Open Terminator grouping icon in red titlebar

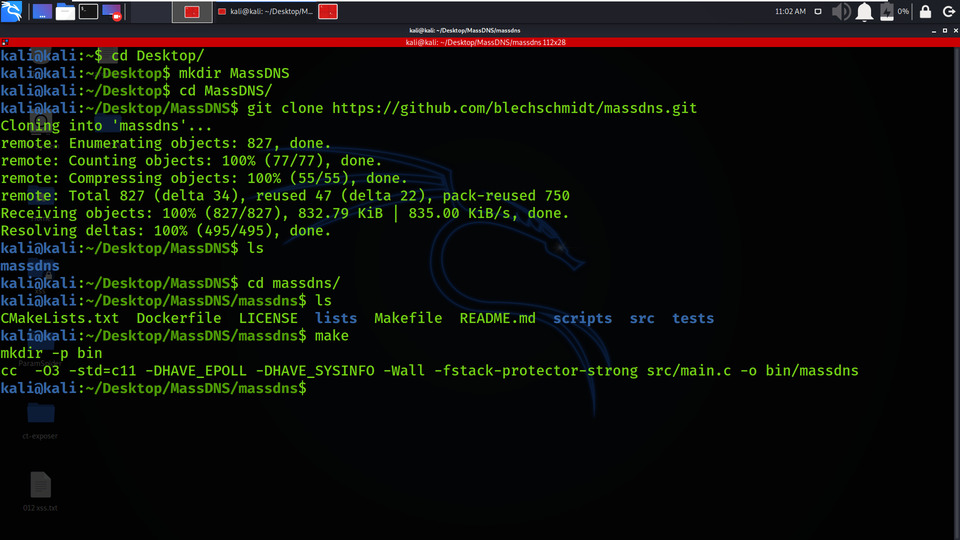tap(5, 42)
